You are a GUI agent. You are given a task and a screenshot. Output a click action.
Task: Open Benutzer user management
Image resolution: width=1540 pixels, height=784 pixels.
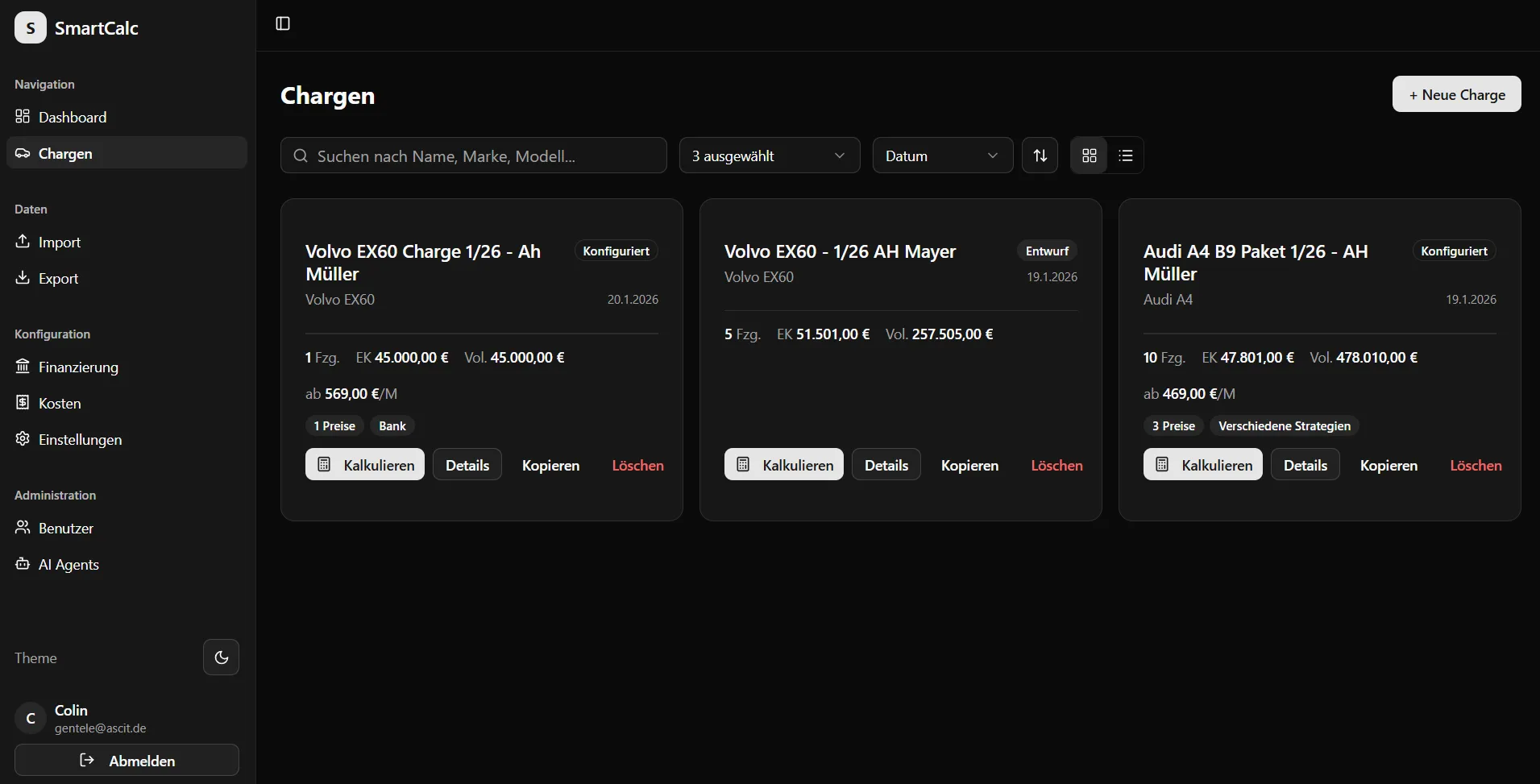click(66, 529)
